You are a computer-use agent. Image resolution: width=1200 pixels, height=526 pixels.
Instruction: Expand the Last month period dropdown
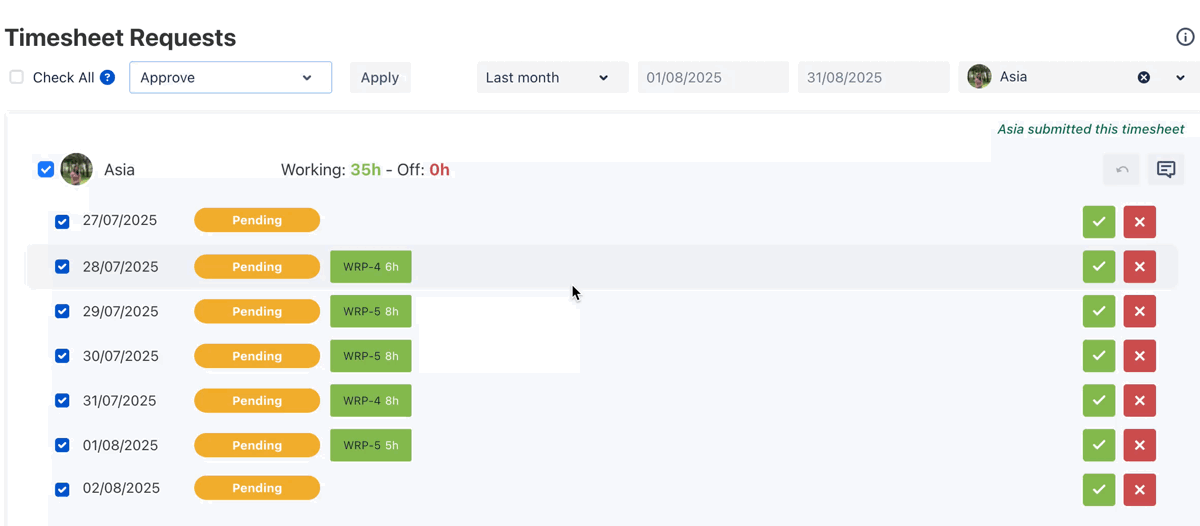point(547,77)
